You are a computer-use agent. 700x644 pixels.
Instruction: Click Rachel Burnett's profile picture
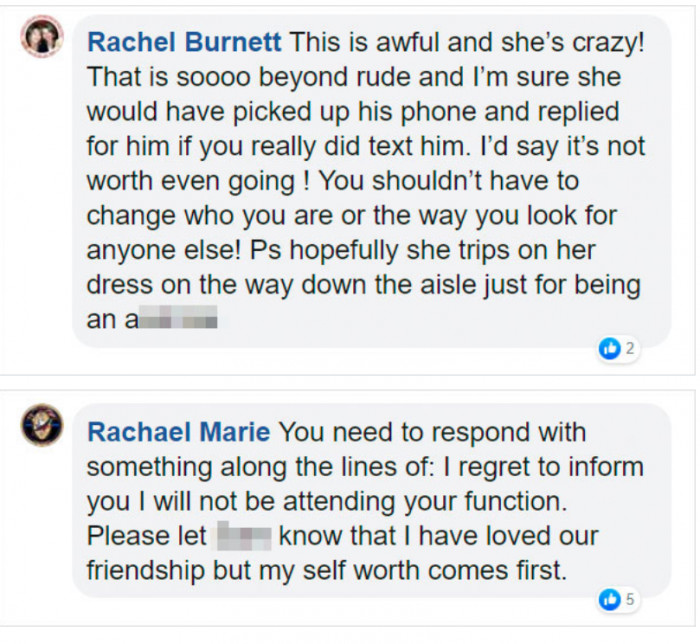click(x=42, y=37)
